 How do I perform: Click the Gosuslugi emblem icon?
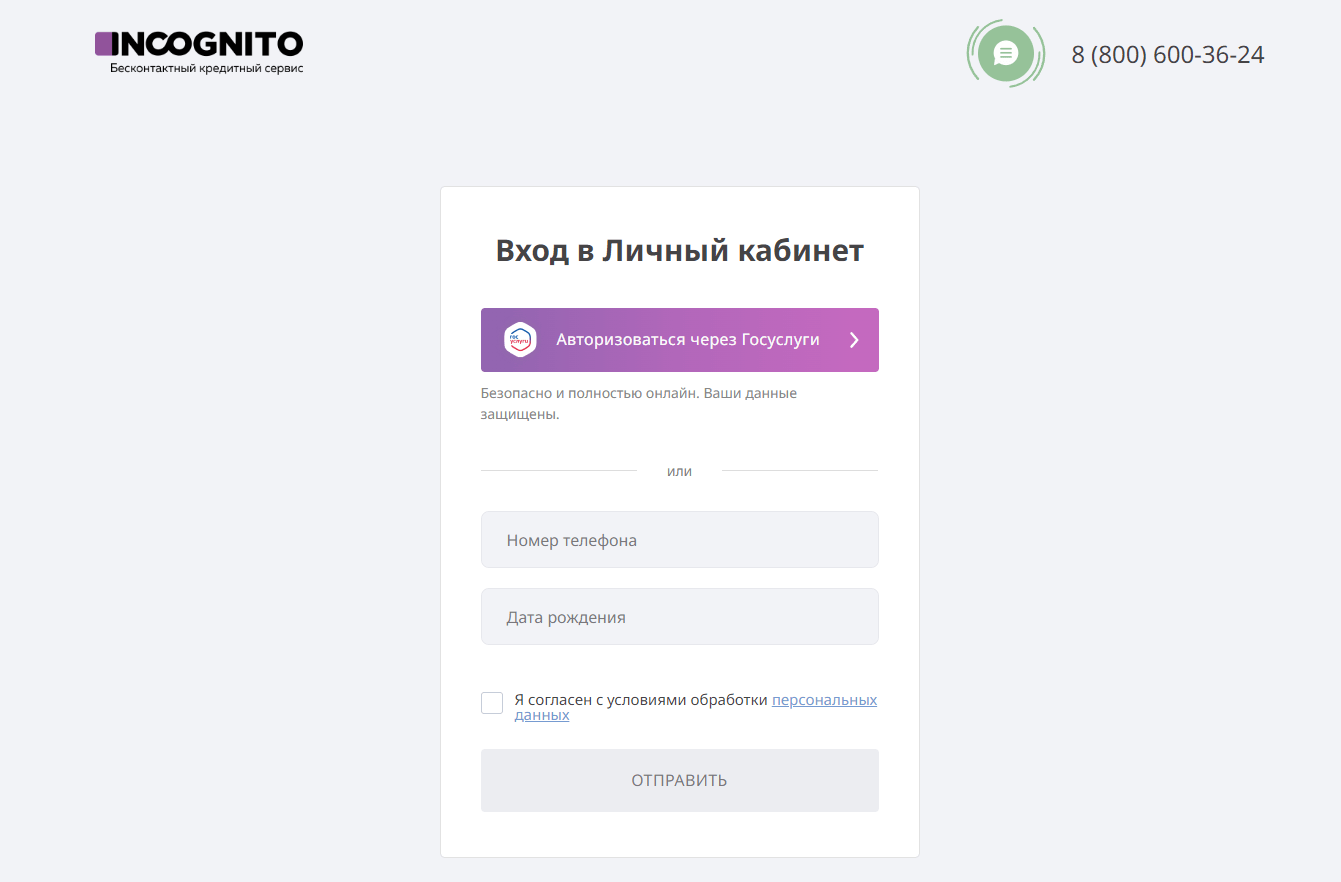(520, 340)
